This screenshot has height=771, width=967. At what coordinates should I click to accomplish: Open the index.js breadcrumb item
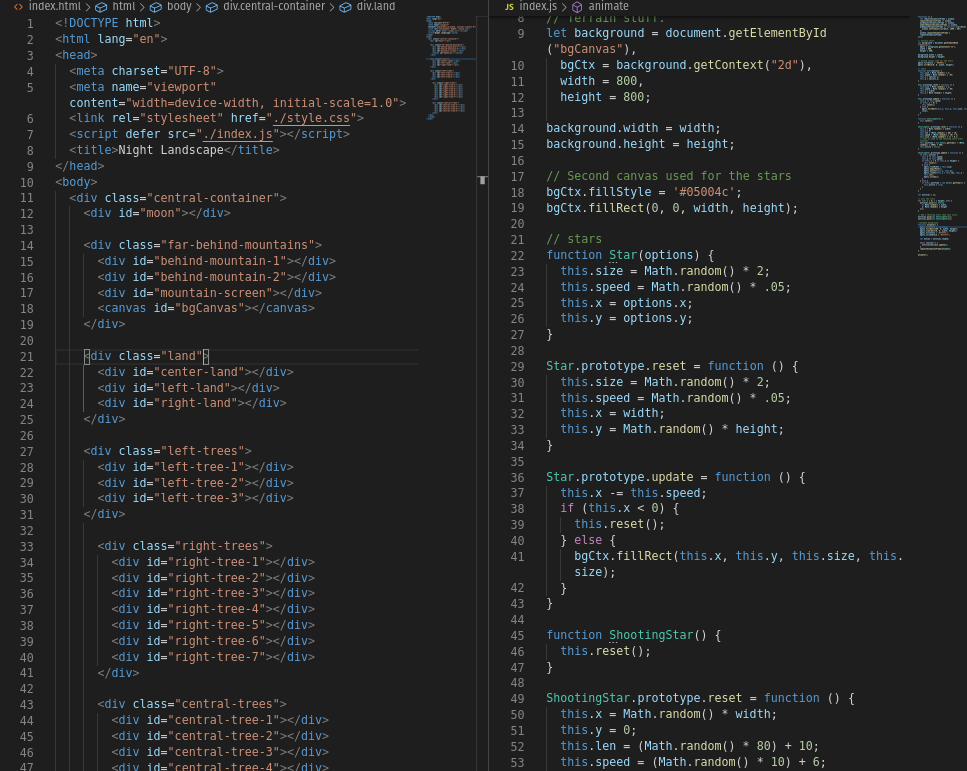[538, 6]
